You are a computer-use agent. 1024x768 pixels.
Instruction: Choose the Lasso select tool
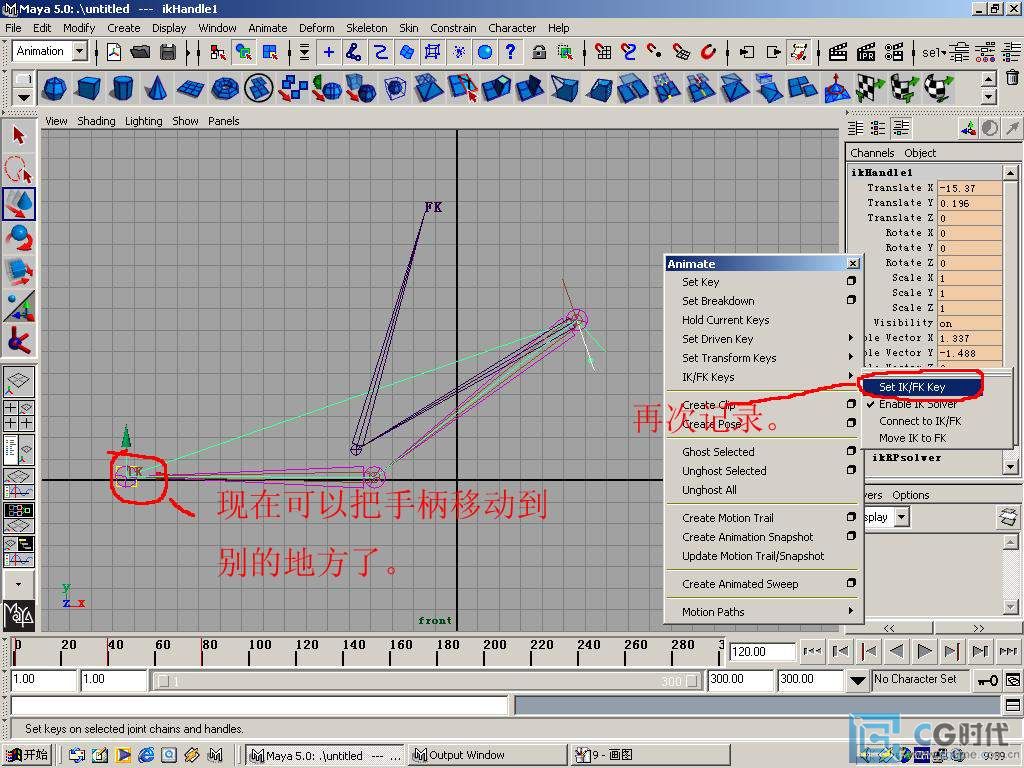click(x=18, y=169)
